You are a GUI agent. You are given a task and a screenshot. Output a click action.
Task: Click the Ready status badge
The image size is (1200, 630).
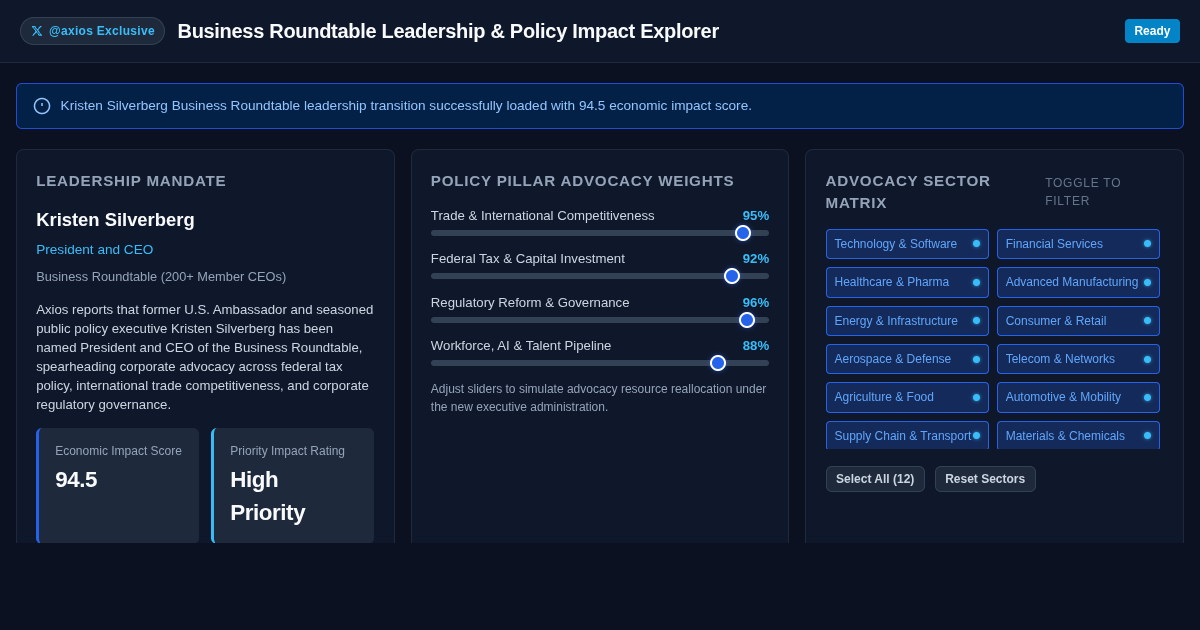[1152, 31]
